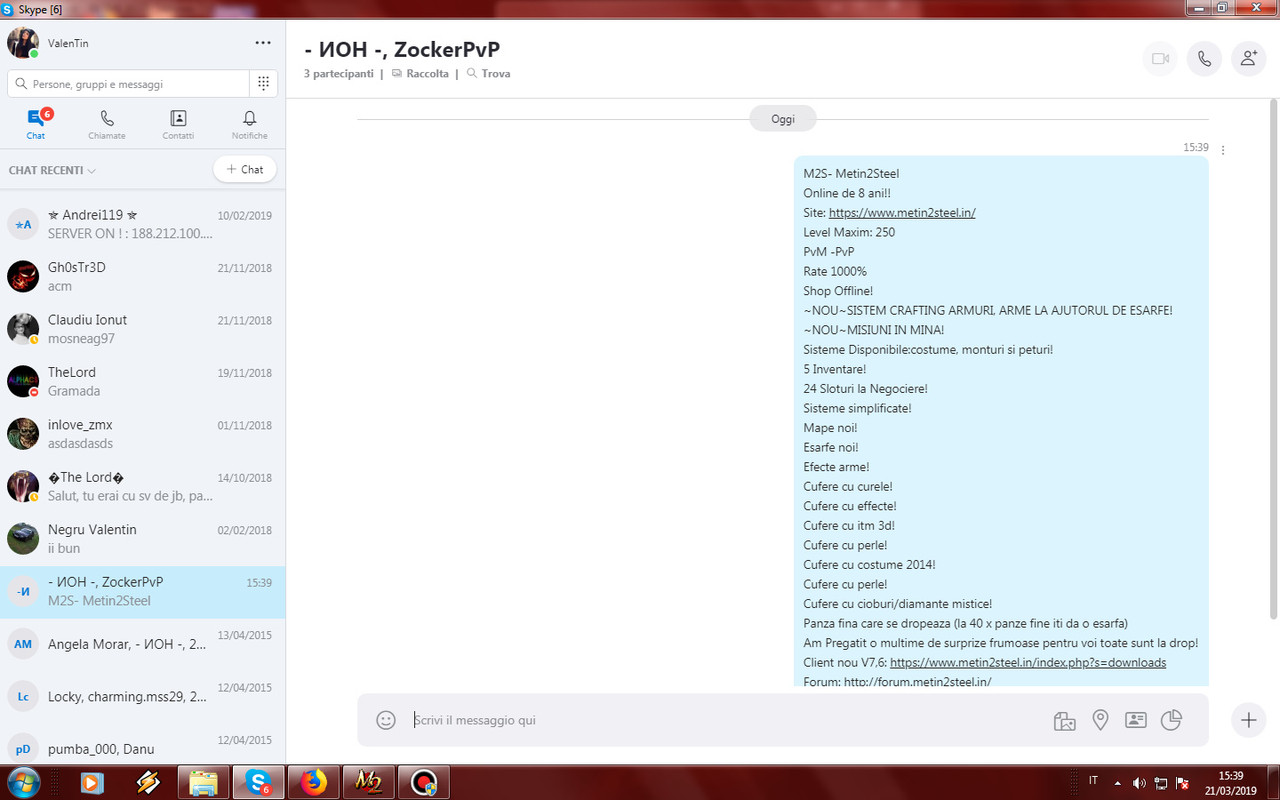Open the dial pad next to search
This screenshot has height=800, width=1280.
tap(263, 84)
